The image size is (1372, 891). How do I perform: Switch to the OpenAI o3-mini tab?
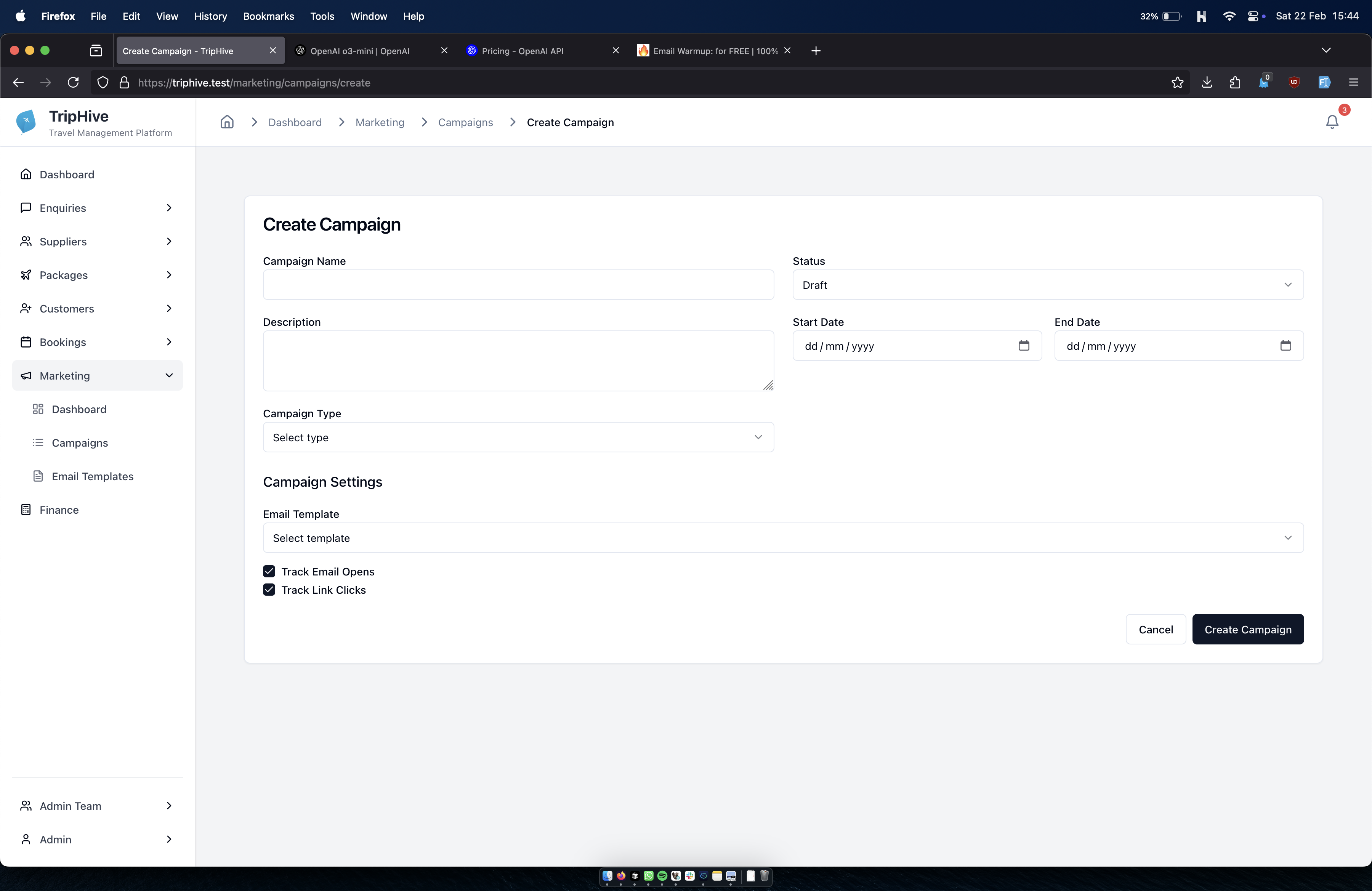(x=372, y=51)
